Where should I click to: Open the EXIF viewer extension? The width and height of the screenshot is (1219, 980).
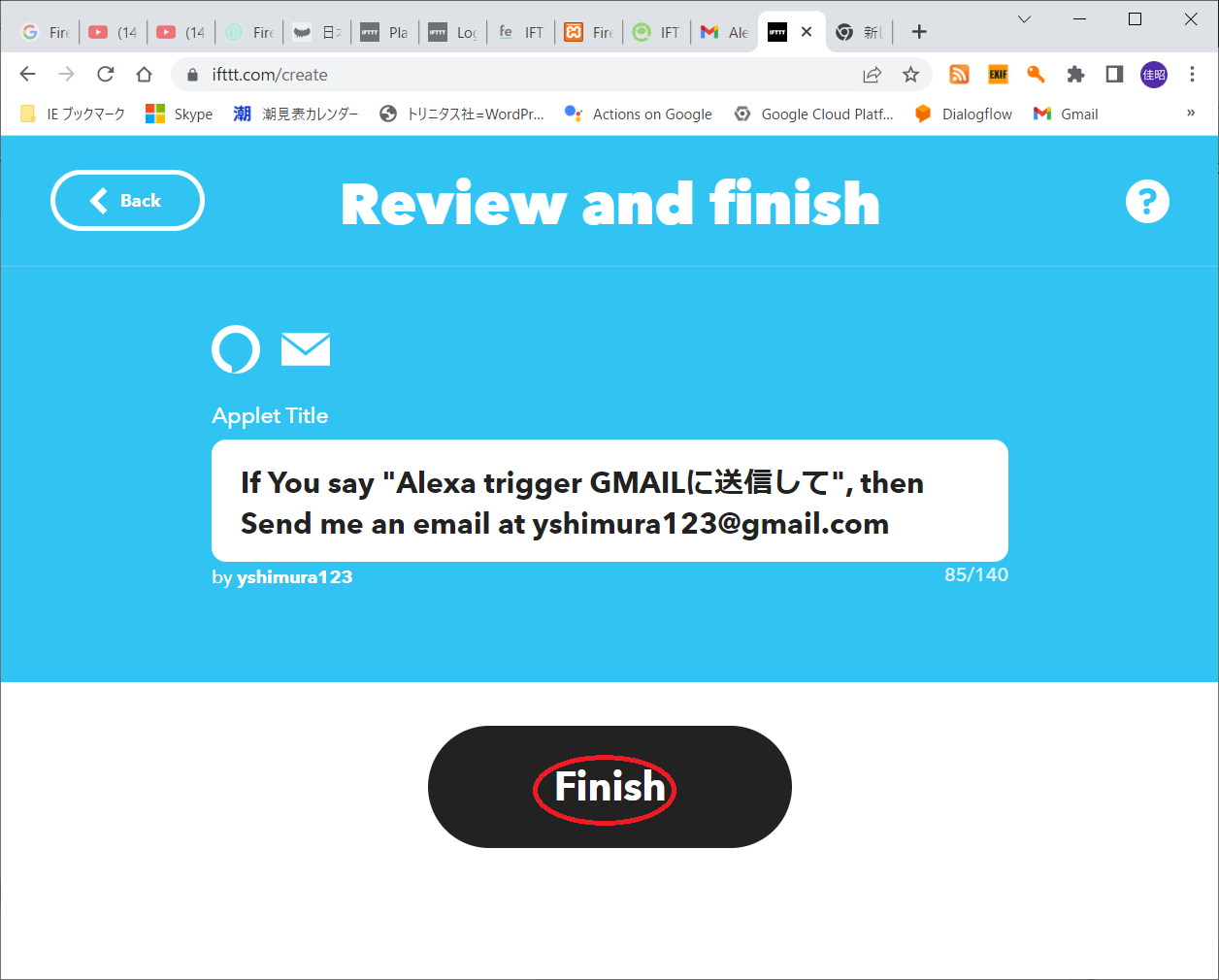(998, 75)
